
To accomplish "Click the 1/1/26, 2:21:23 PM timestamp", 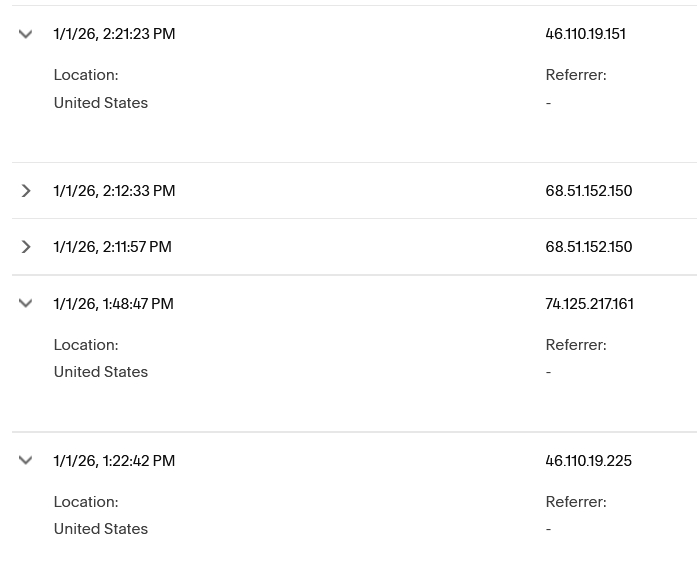I will click(x=114, y=34).
